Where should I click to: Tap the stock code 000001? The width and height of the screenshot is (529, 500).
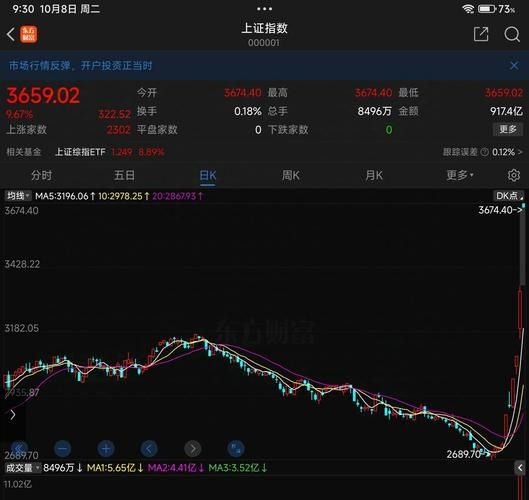coord(263,43)
